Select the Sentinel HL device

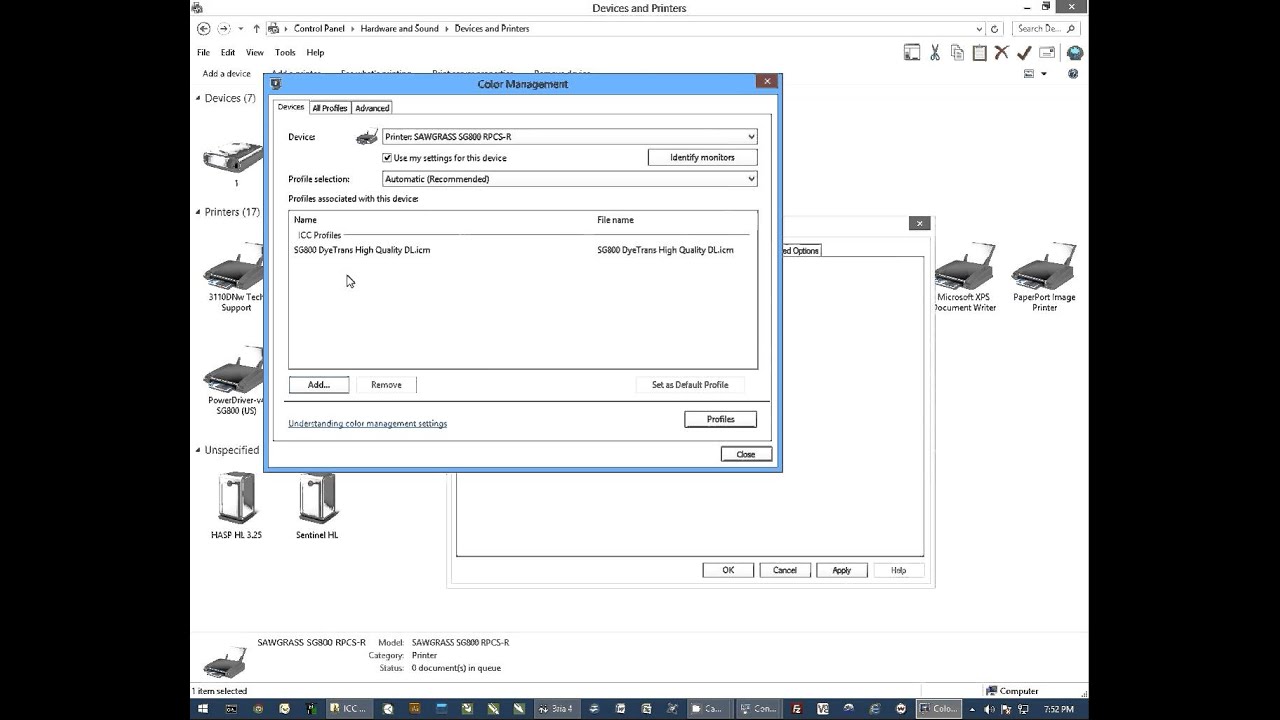tap(317, 506)
